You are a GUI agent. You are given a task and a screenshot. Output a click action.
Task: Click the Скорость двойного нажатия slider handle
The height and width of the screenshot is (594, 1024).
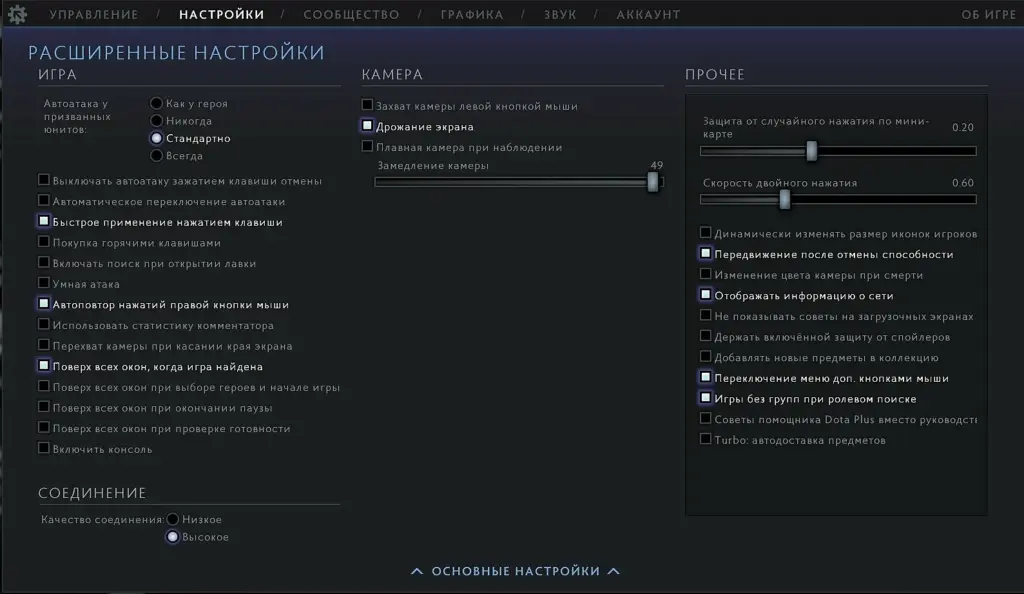pyautogui.click(x=785, y=200)
